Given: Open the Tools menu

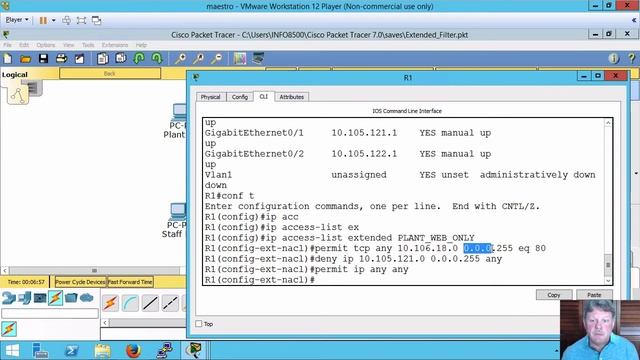Looking at the screenshot, I should pyautogui.click(x=88, y=45).
